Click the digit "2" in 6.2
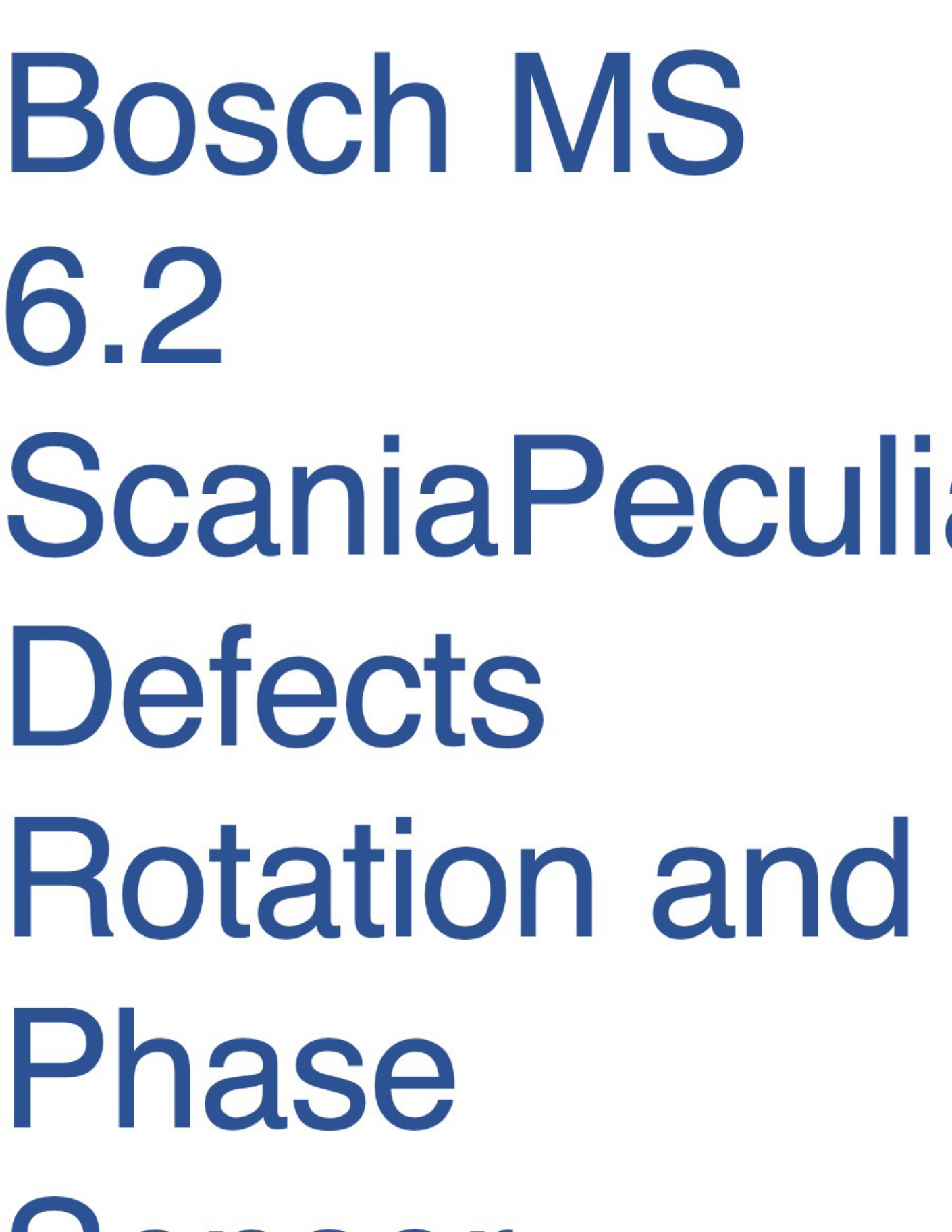This screenshot has height=1232, width=952. 180,305
